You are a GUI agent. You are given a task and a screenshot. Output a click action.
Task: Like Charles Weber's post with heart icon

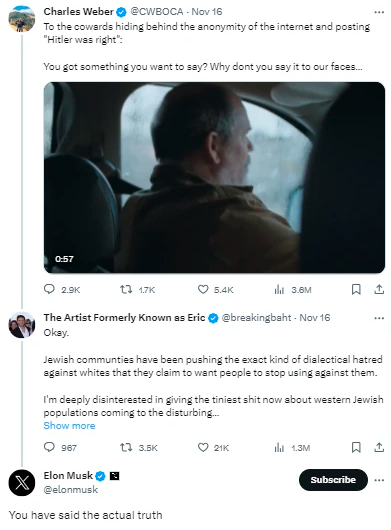[203, 289]
